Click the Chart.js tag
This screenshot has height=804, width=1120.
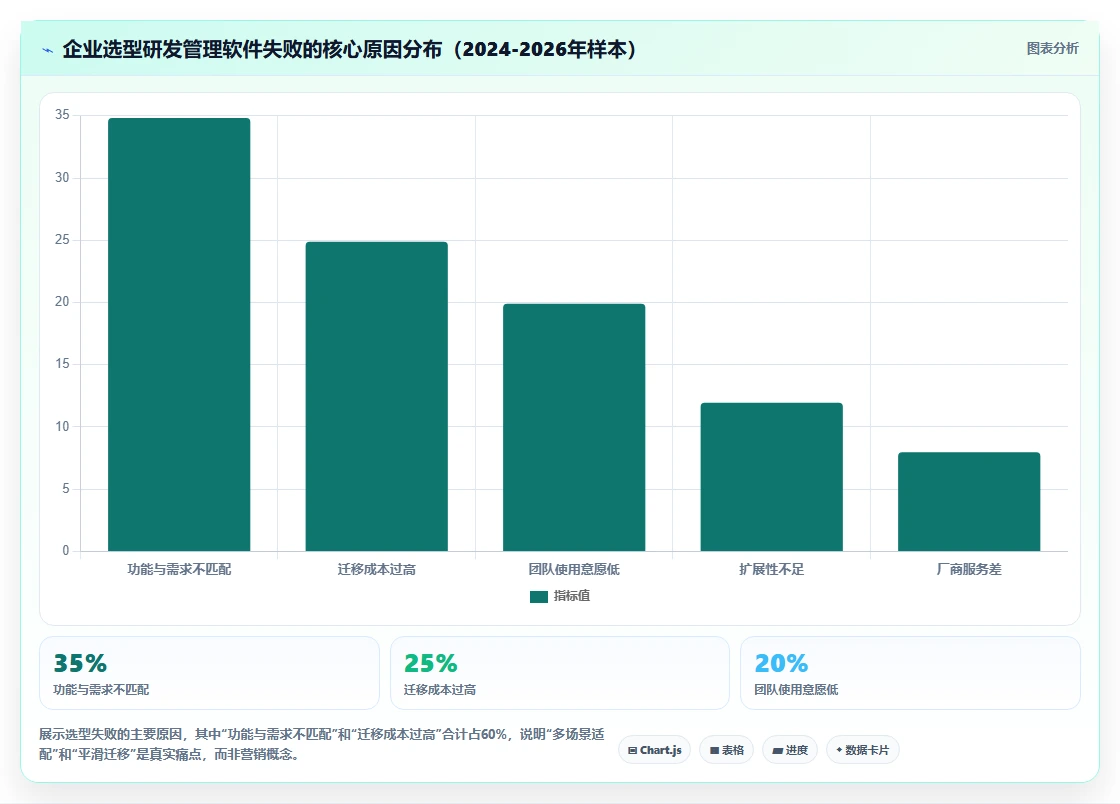coord(654,750)
